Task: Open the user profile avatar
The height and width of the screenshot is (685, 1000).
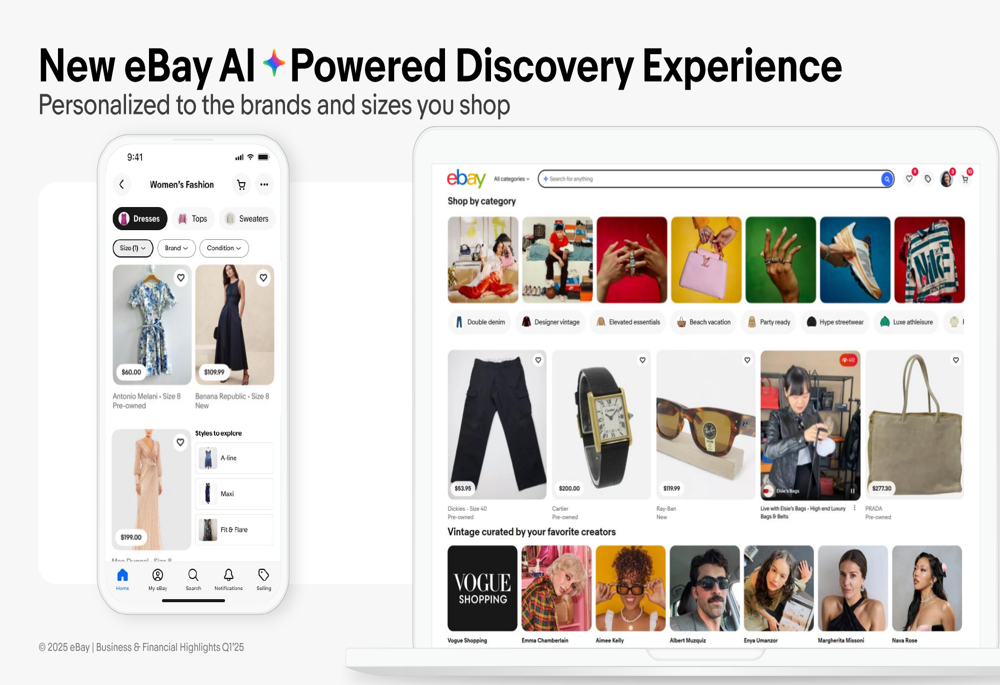Action: click(946, 179)
